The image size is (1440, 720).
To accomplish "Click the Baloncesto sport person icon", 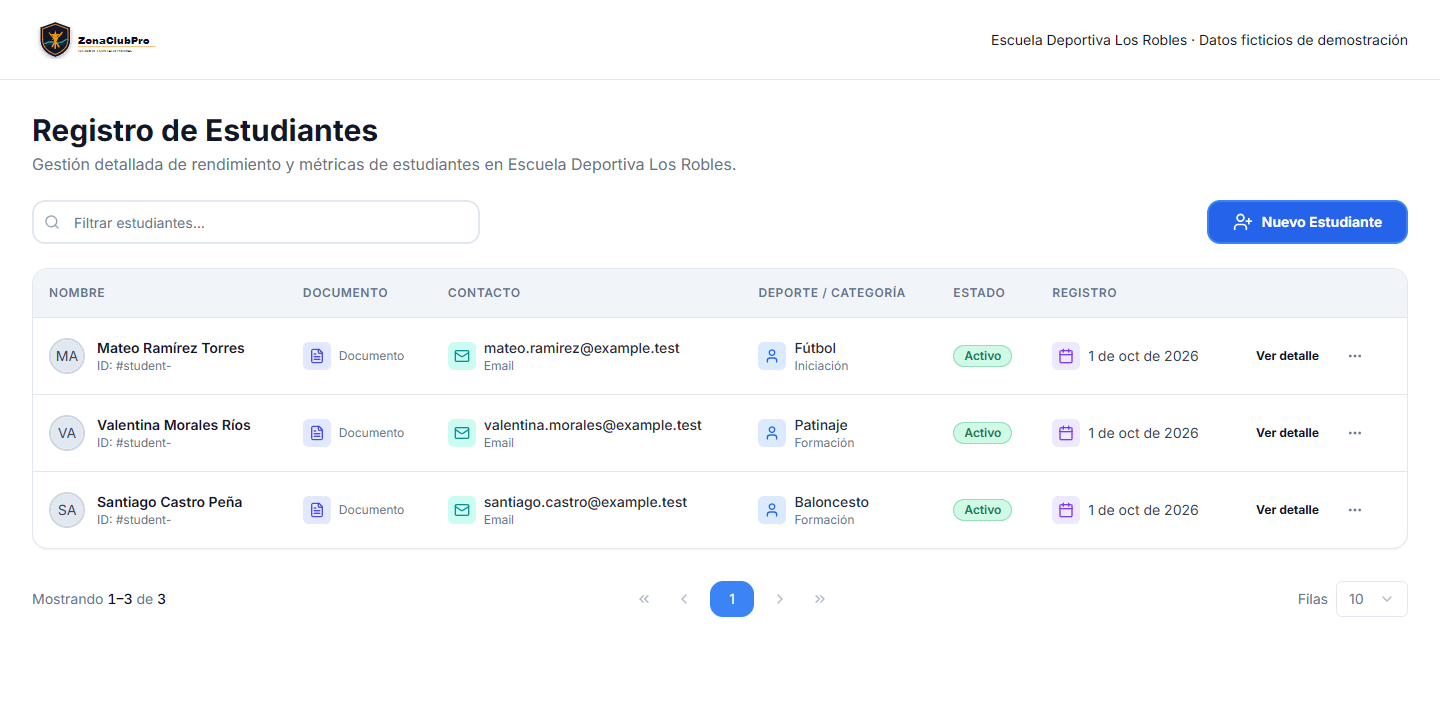I will tap(772, 510).
